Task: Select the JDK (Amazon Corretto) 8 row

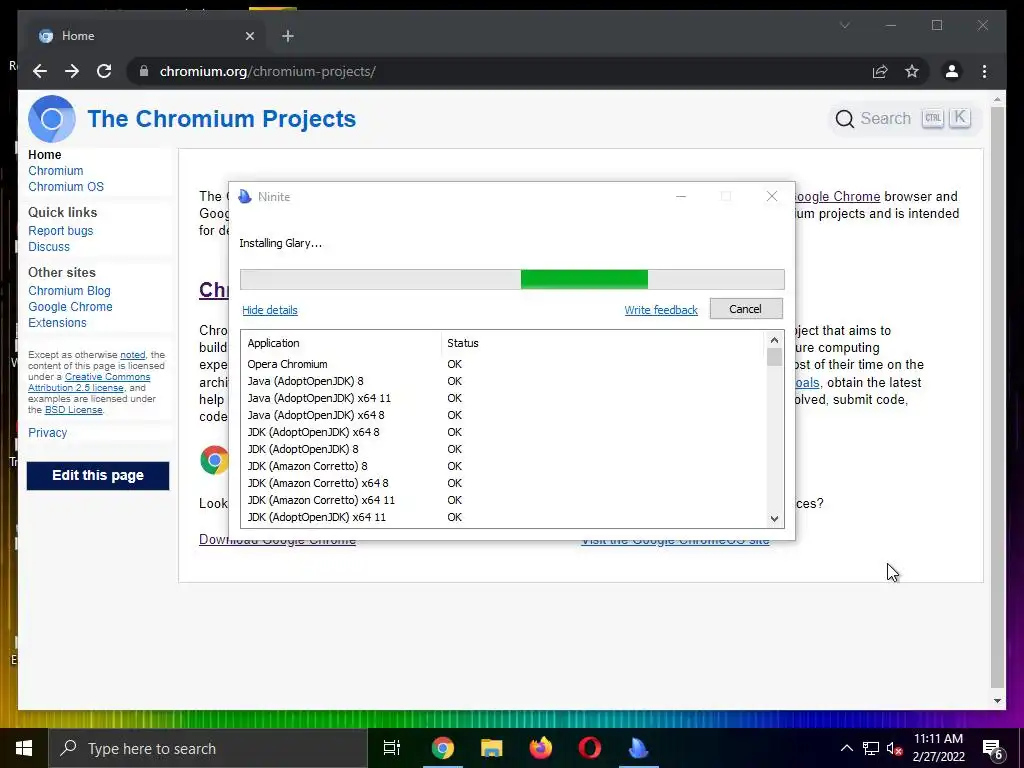Action: (503, 466)
